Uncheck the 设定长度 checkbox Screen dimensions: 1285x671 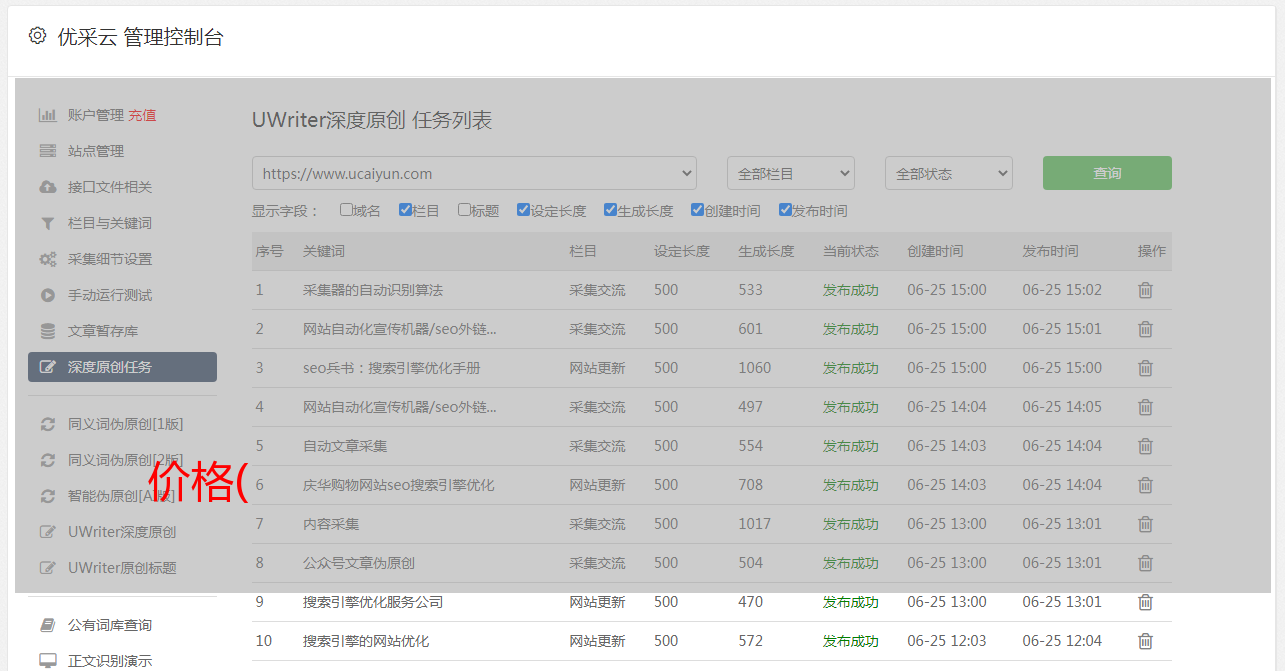click(523, 210)
